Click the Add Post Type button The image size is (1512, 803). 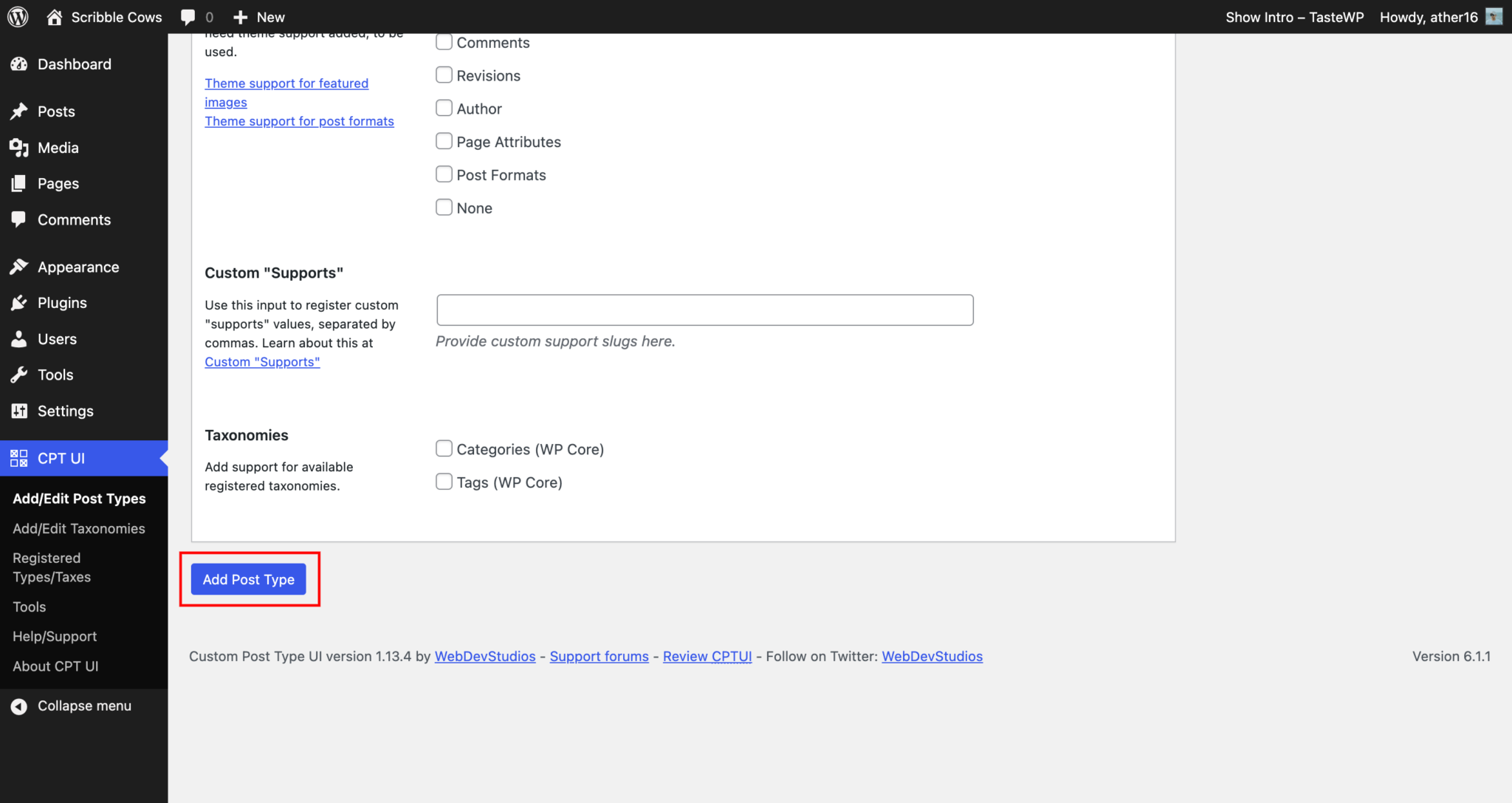click(249, 579)
